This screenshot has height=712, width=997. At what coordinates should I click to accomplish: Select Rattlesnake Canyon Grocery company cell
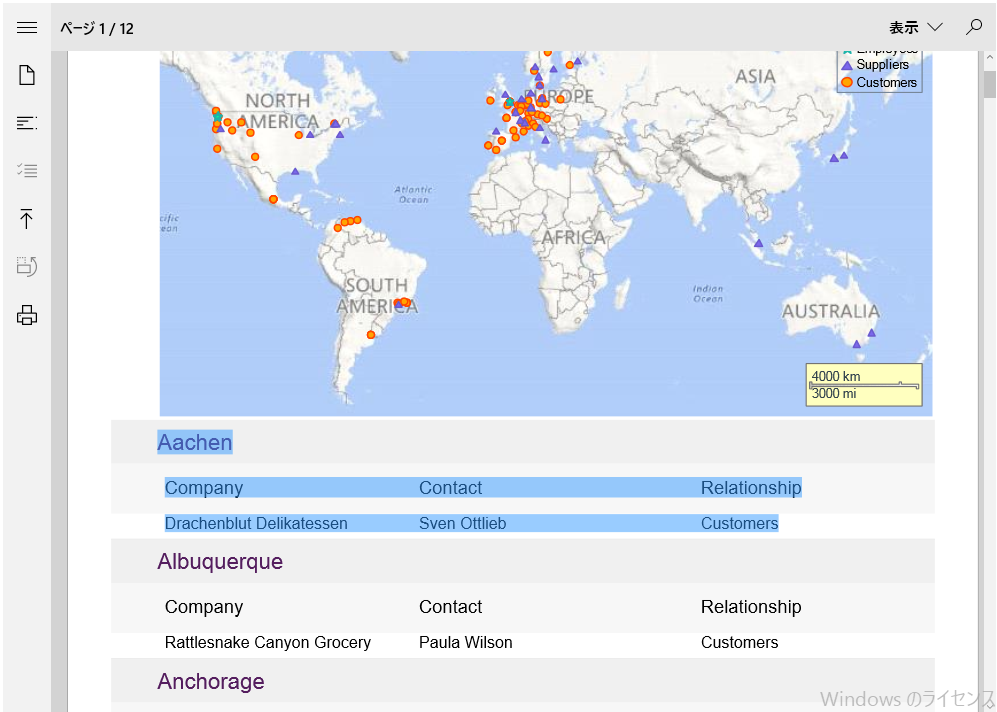click(x=268, y=643)
